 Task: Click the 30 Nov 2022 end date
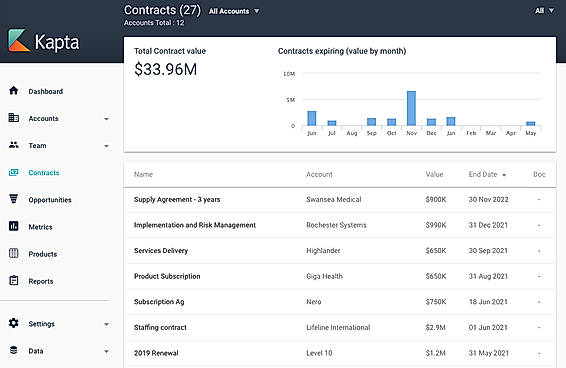coord(488,199)
